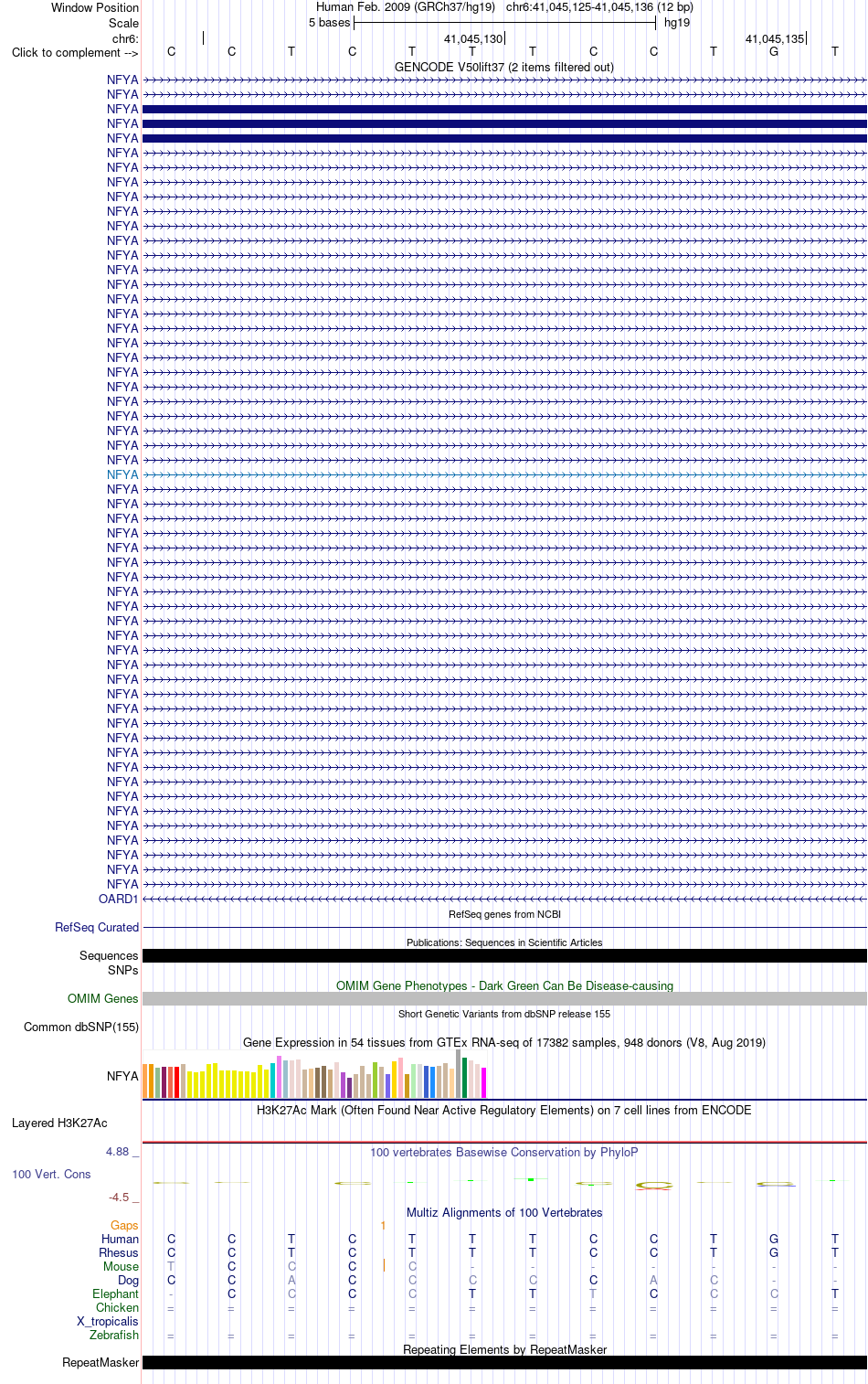868x1384 pixels.
Task: Click the 'Mouse' alignment row label
Action: [x=121, y=1266]
